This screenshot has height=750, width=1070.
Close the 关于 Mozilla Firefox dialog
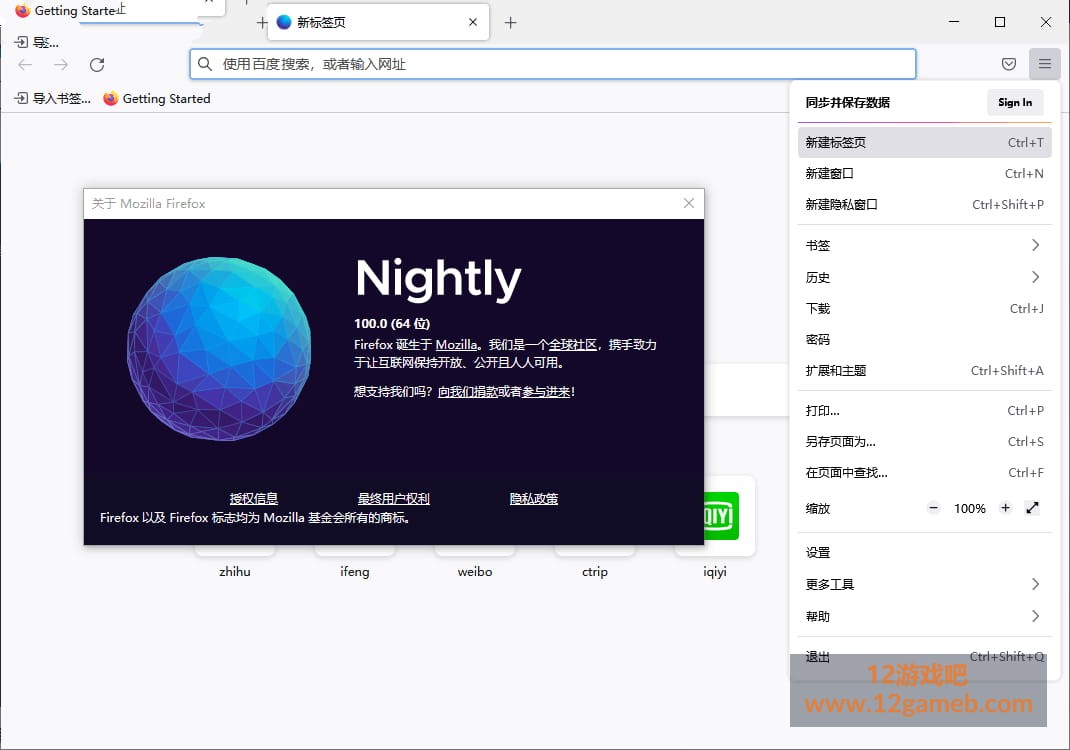point(689,203)
